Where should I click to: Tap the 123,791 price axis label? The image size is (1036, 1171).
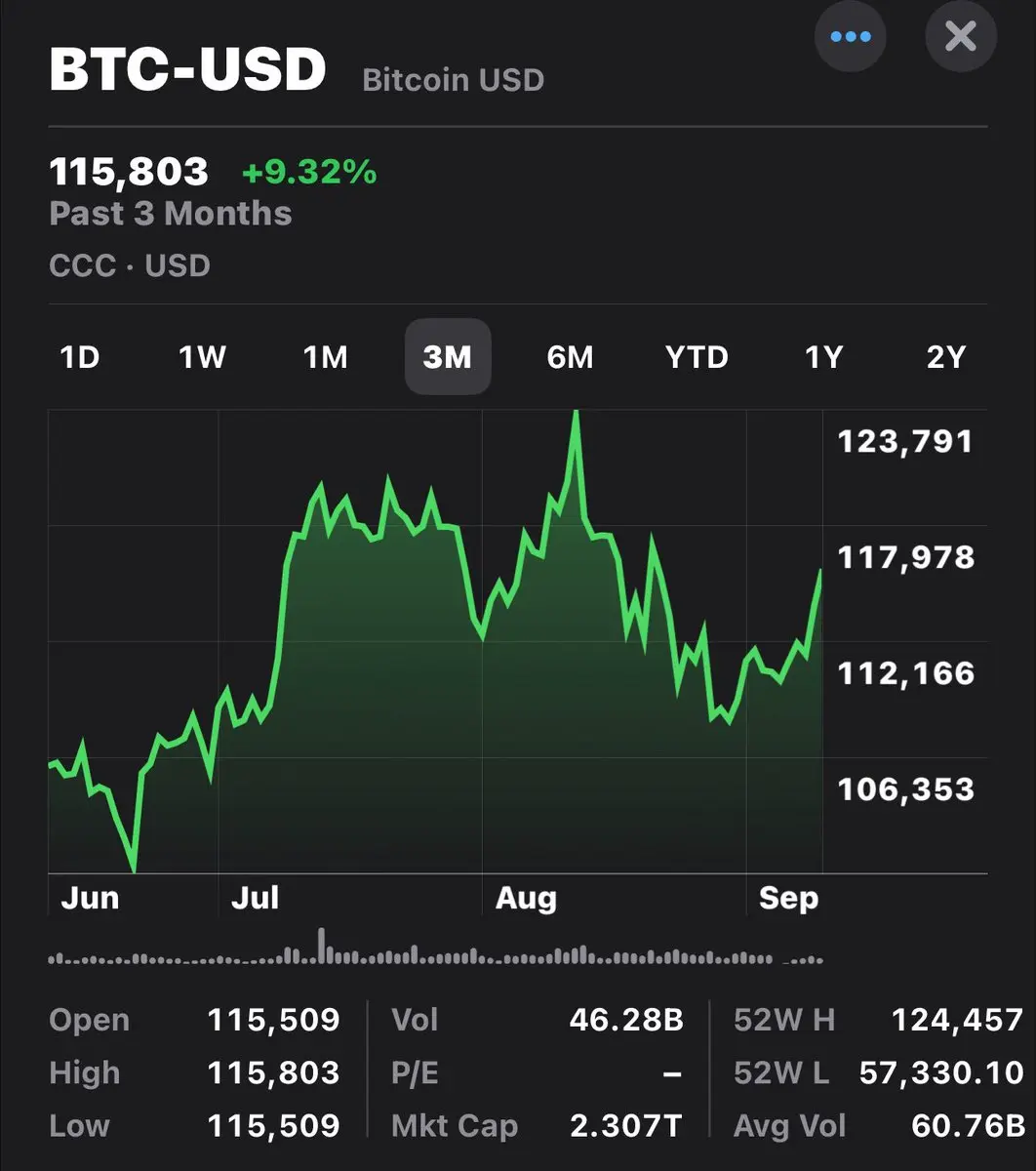pos(905,442)
